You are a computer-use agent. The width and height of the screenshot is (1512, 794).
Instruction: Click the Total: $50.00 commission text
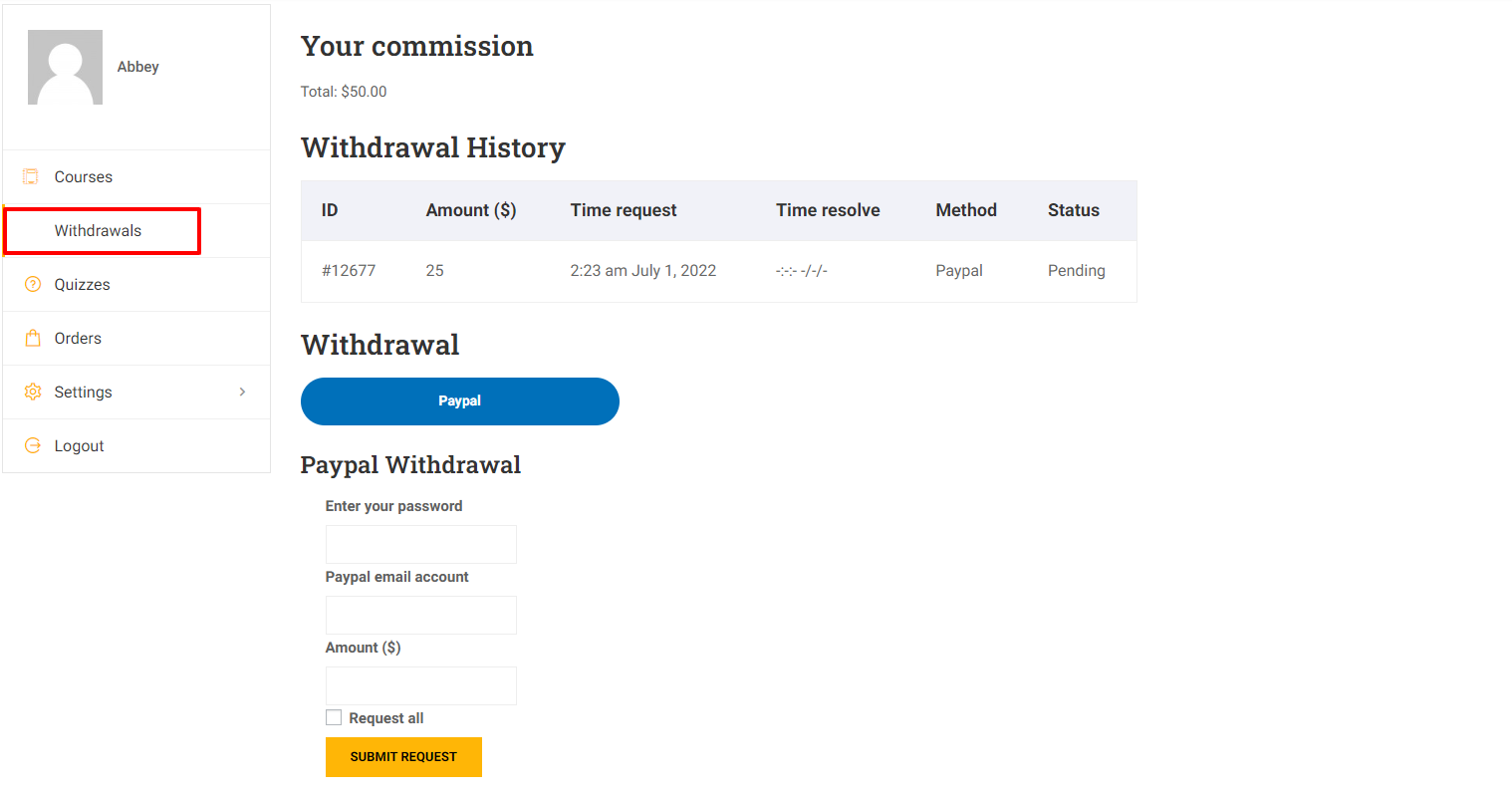[344, 92]
